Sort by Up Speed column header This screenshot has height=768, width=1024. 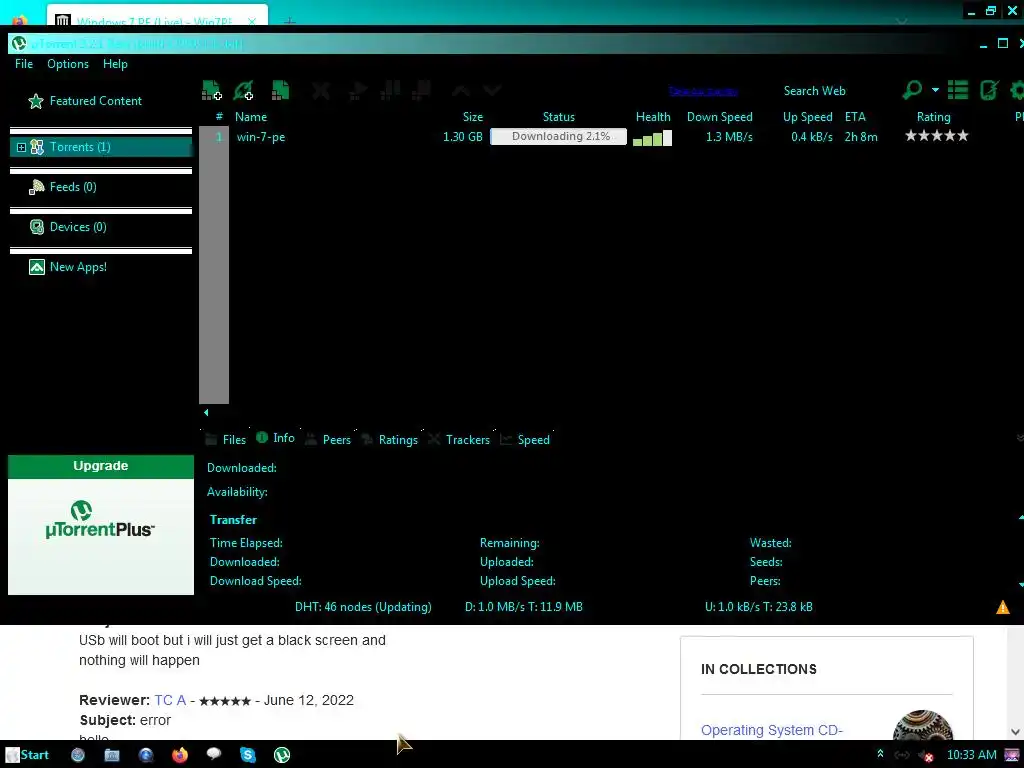(x=807, y=117)
